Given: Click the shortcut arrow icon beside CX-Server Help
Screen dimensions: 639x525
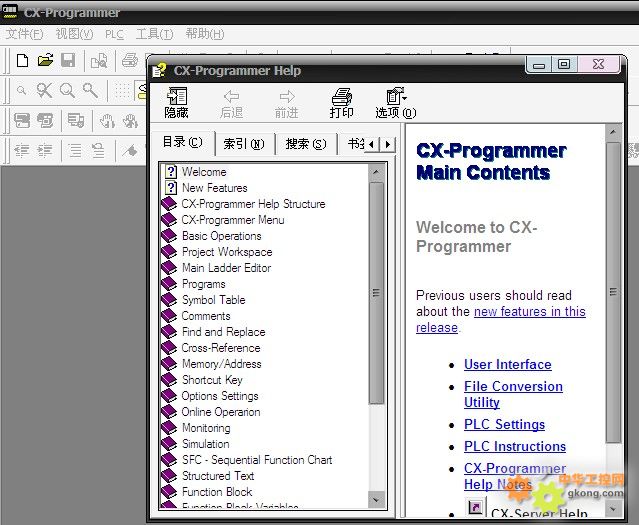Looking at the screenshot, I should click(475, 507).
